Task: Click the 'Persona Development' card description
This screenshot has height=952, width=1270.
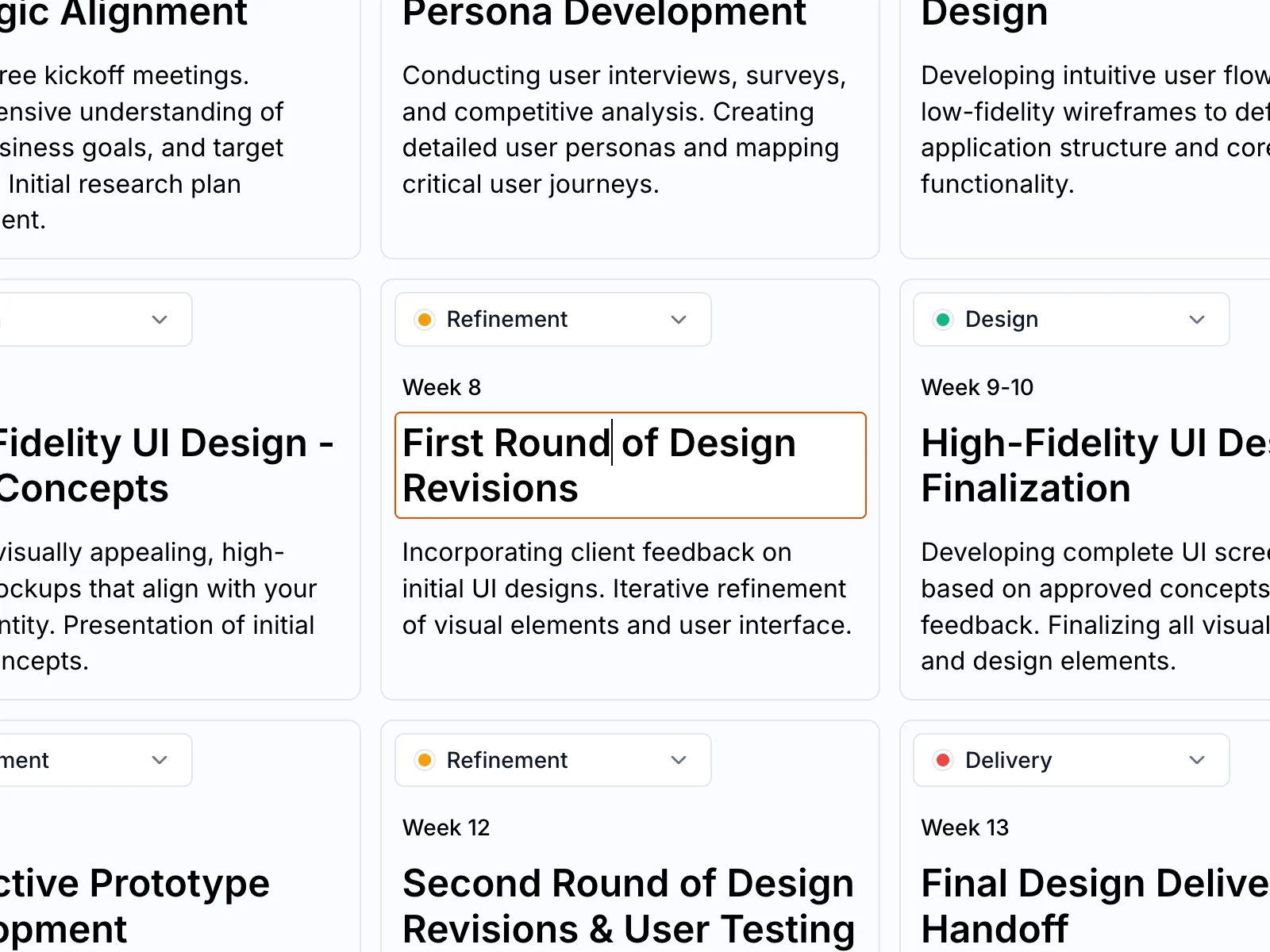Action: (625, 129)
